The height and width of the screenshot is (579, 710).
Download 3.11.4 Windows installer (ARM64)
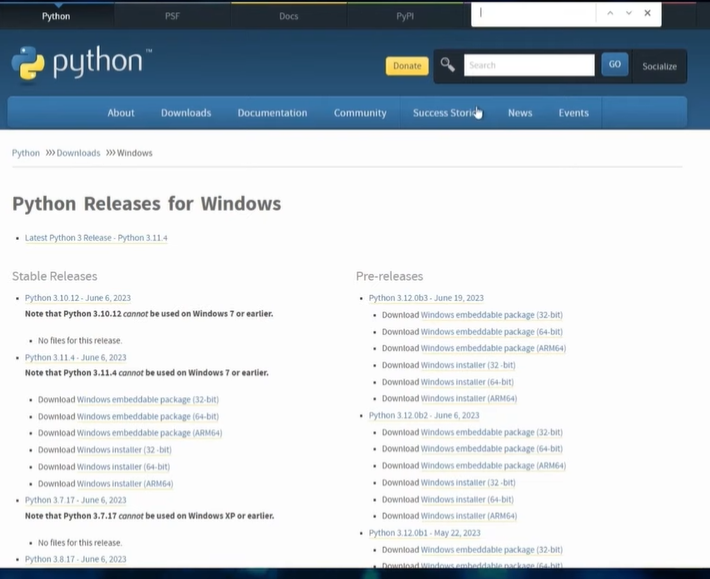click(125, 483)
